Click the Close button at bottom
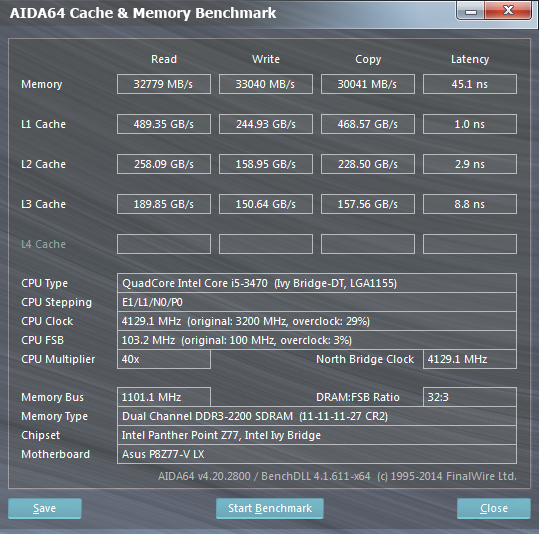539x534 pixels. point(494,508)
